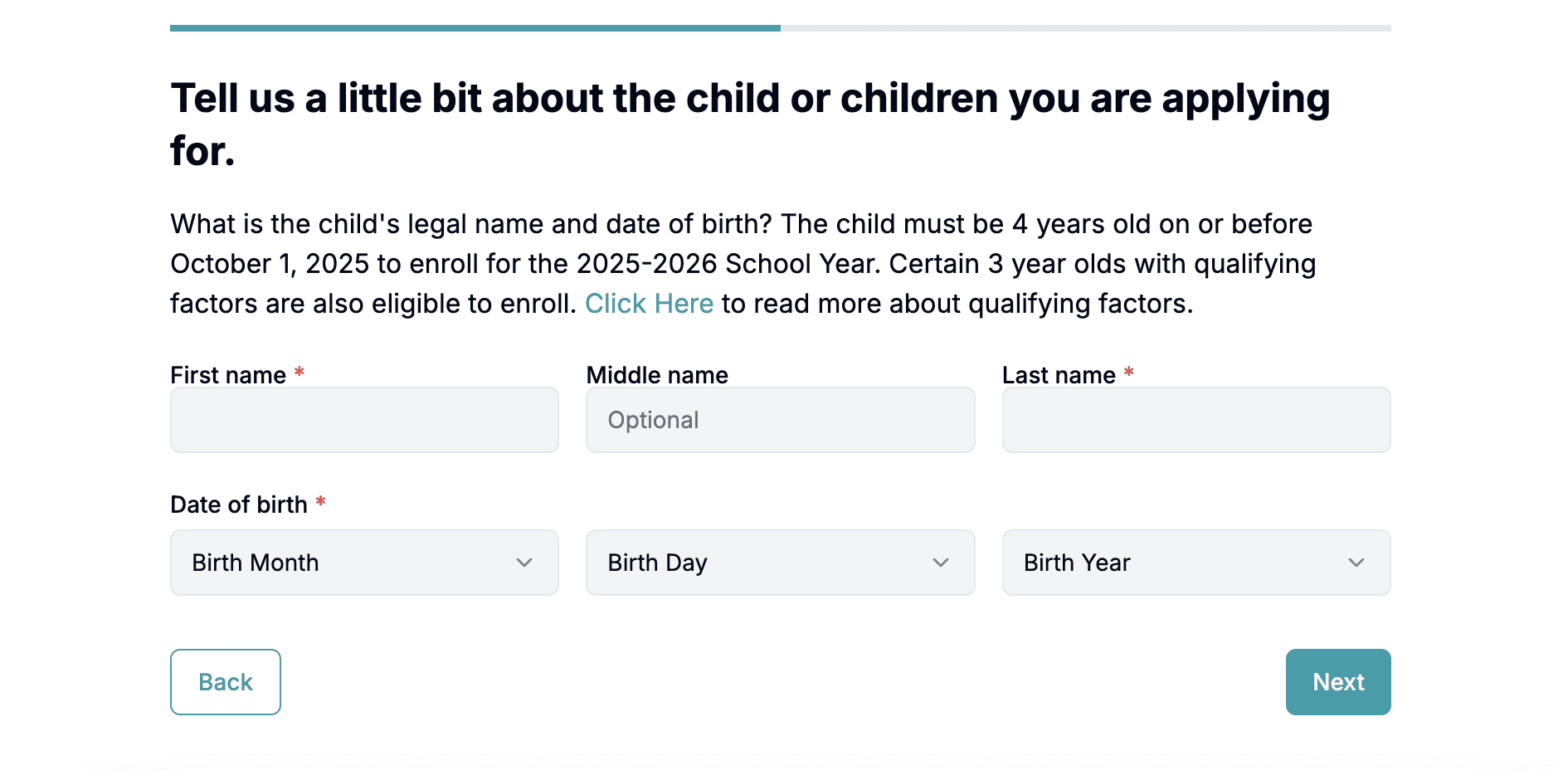This screenshot has height=770, width=1568.
Task: Click the Back button
Action: (226, 682)
